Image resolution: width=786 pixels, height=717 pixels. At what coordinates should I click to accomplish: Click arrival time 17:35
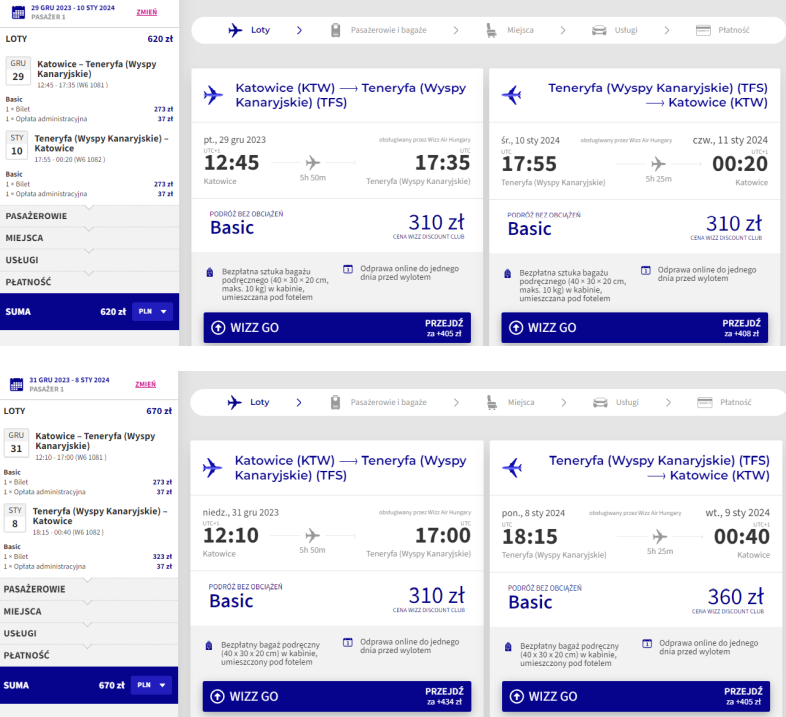pos(443,163)
